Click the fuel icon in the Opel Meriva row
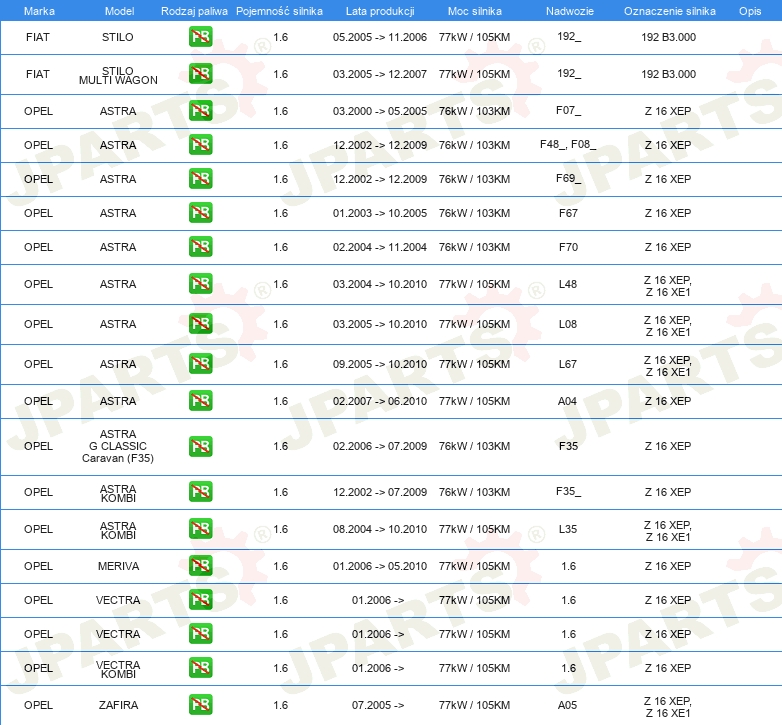 [200, 566]
